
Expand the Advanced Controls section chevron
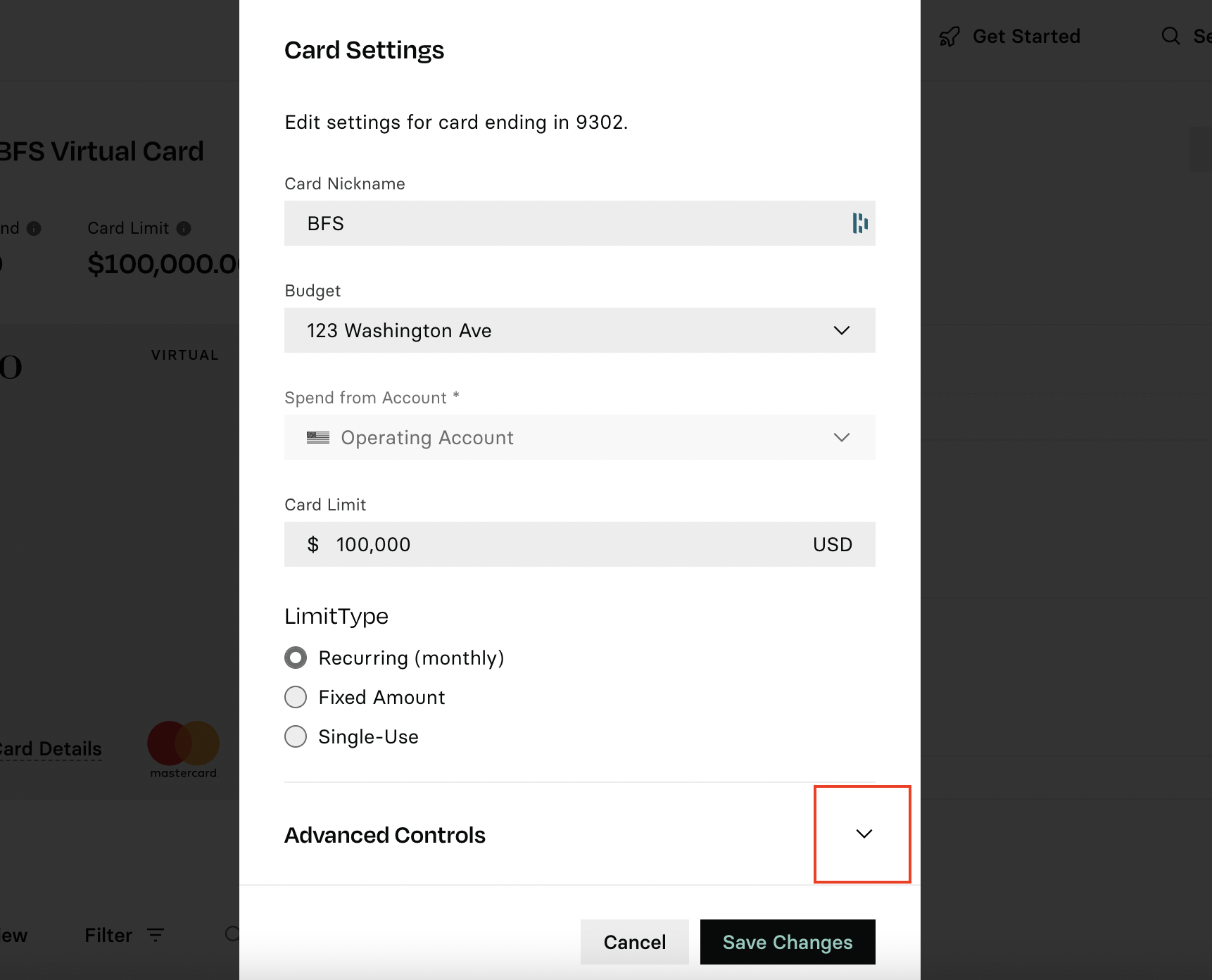(x=864, y=834)
